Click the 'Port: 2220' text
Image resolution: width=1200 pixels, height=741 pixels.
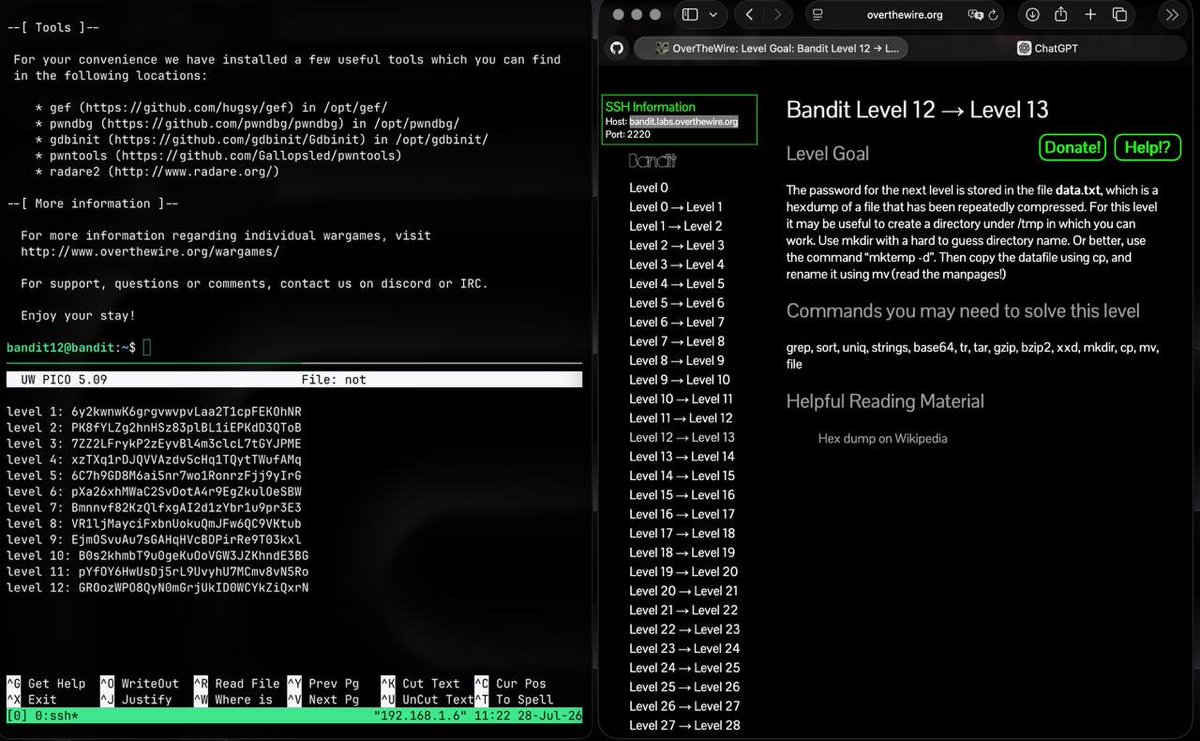coord(628,134)
